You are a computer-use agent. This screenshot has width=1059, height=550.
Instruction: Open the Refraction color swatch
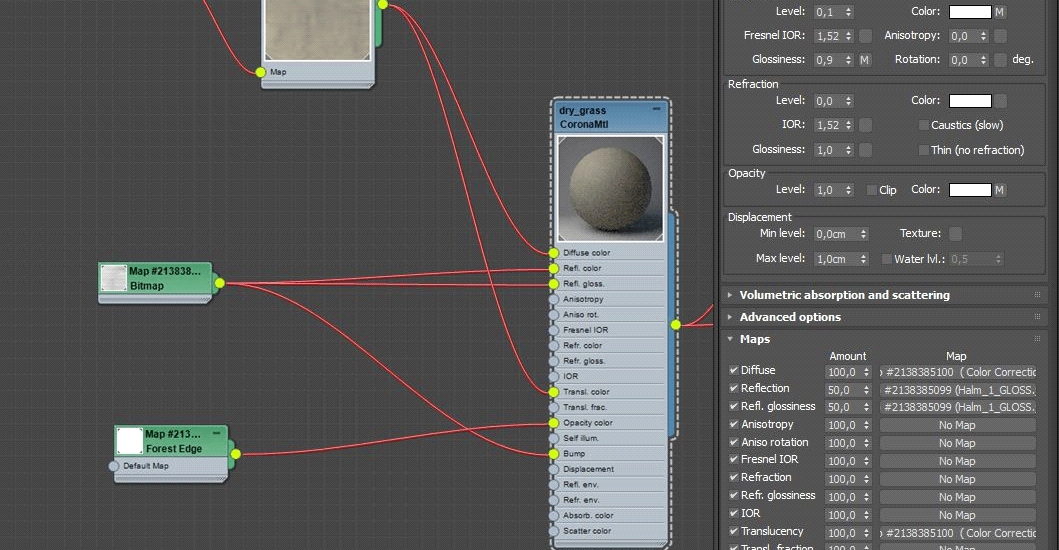(969, 101)
